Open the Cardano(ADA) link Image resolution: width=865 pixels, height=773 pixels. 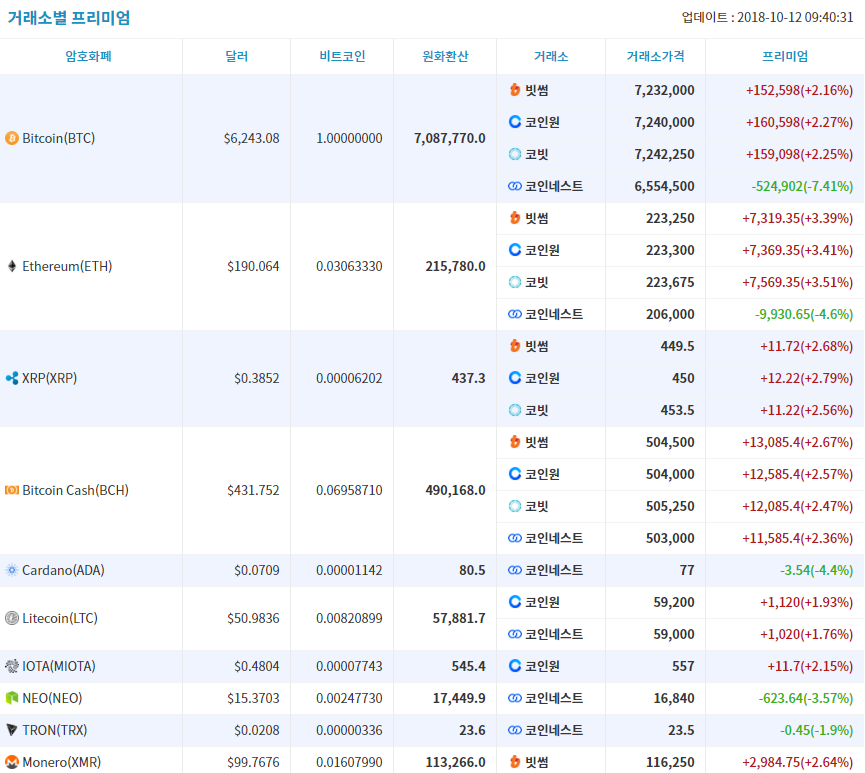pos(63,570)
